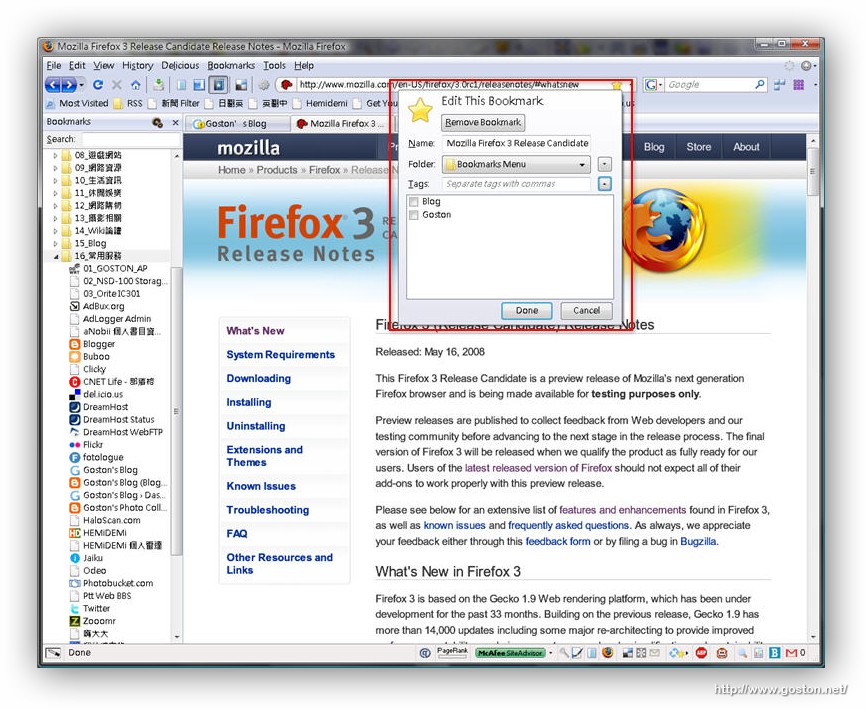
Task: Click the gear icon beside address bar
Action: click(264, 85)
